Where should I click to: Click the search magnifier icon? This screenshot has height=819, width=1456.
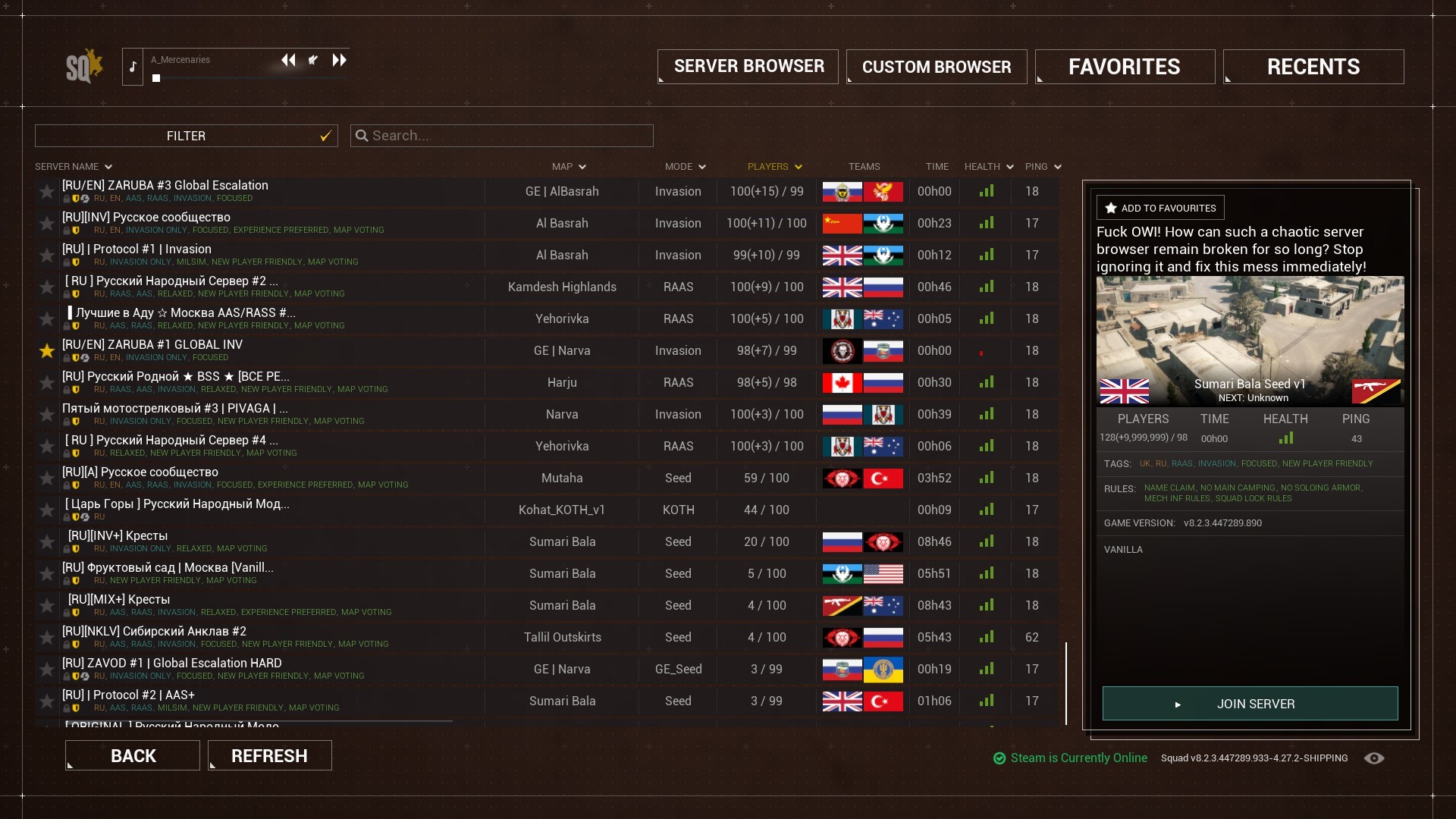pyautogui.click(x=362, y=136)
